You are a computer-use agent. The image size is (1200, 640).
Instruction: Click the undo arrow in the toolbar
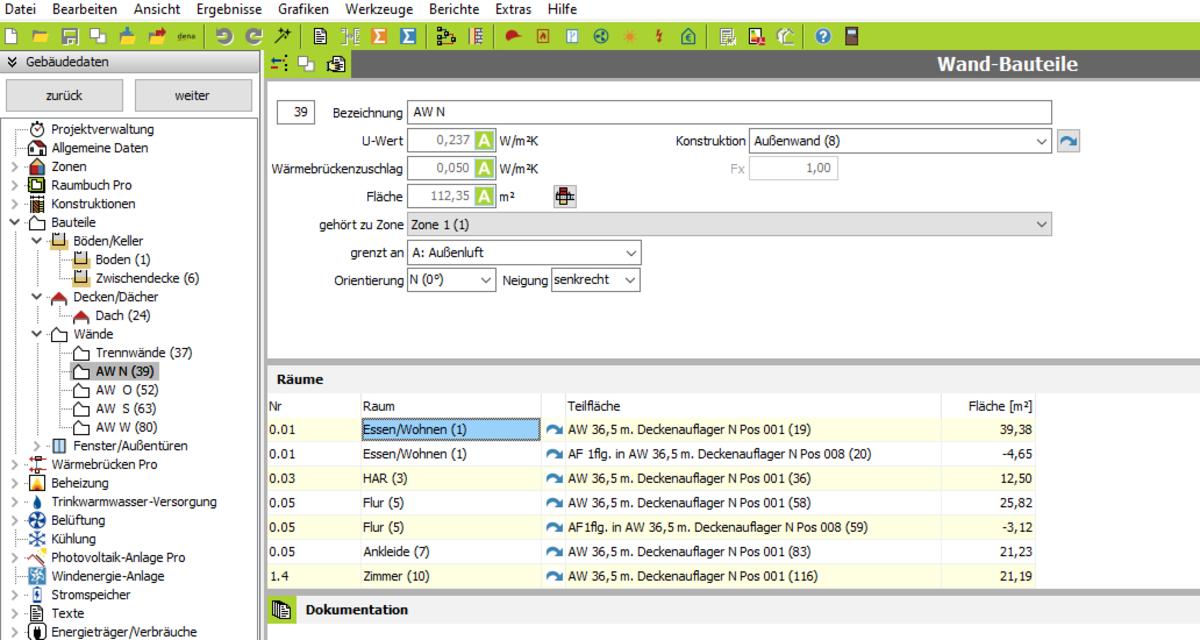click(224, 37)
